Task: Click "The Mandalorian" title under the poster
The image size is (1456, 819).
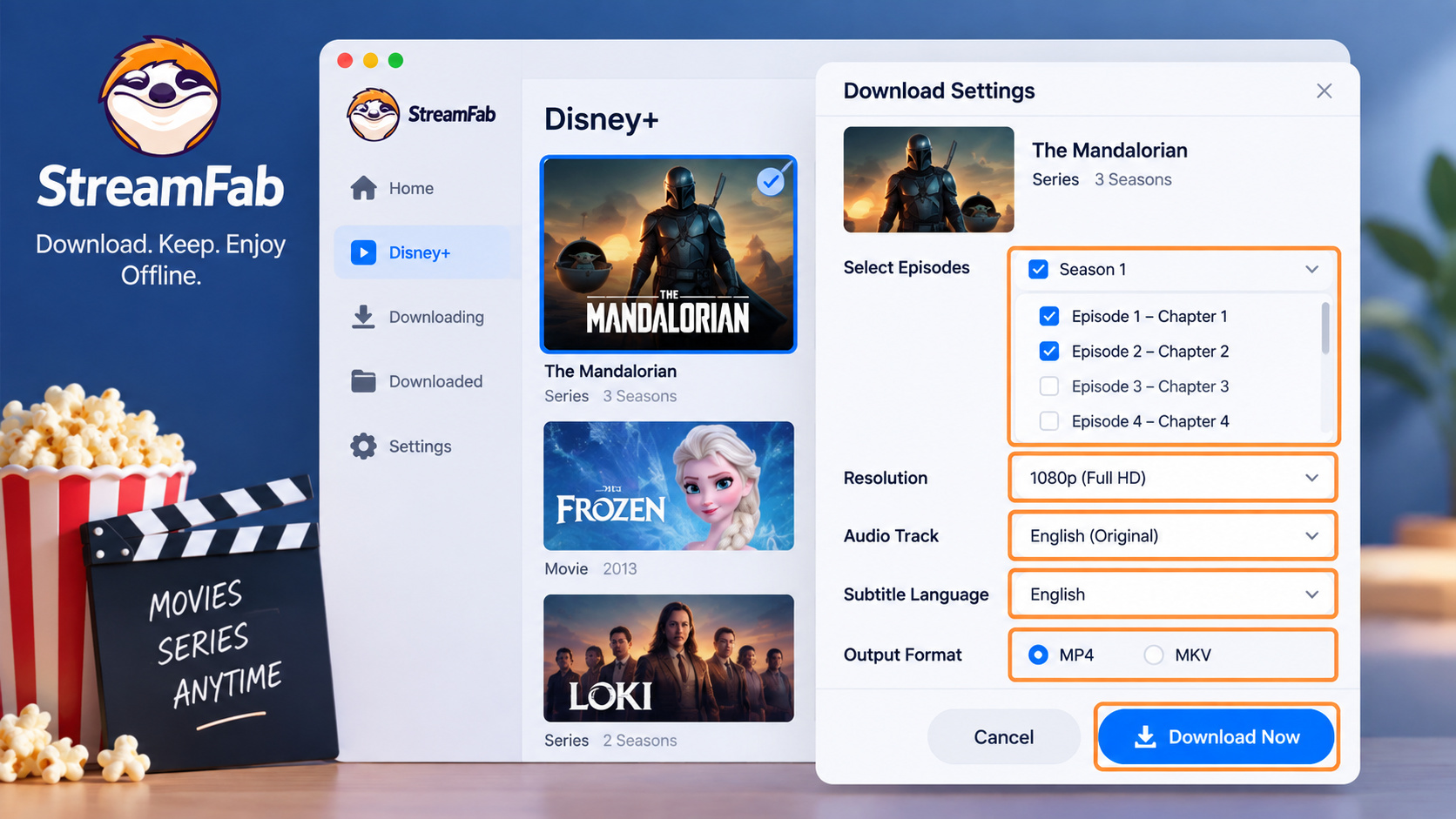Action: (x=610, y=371)
